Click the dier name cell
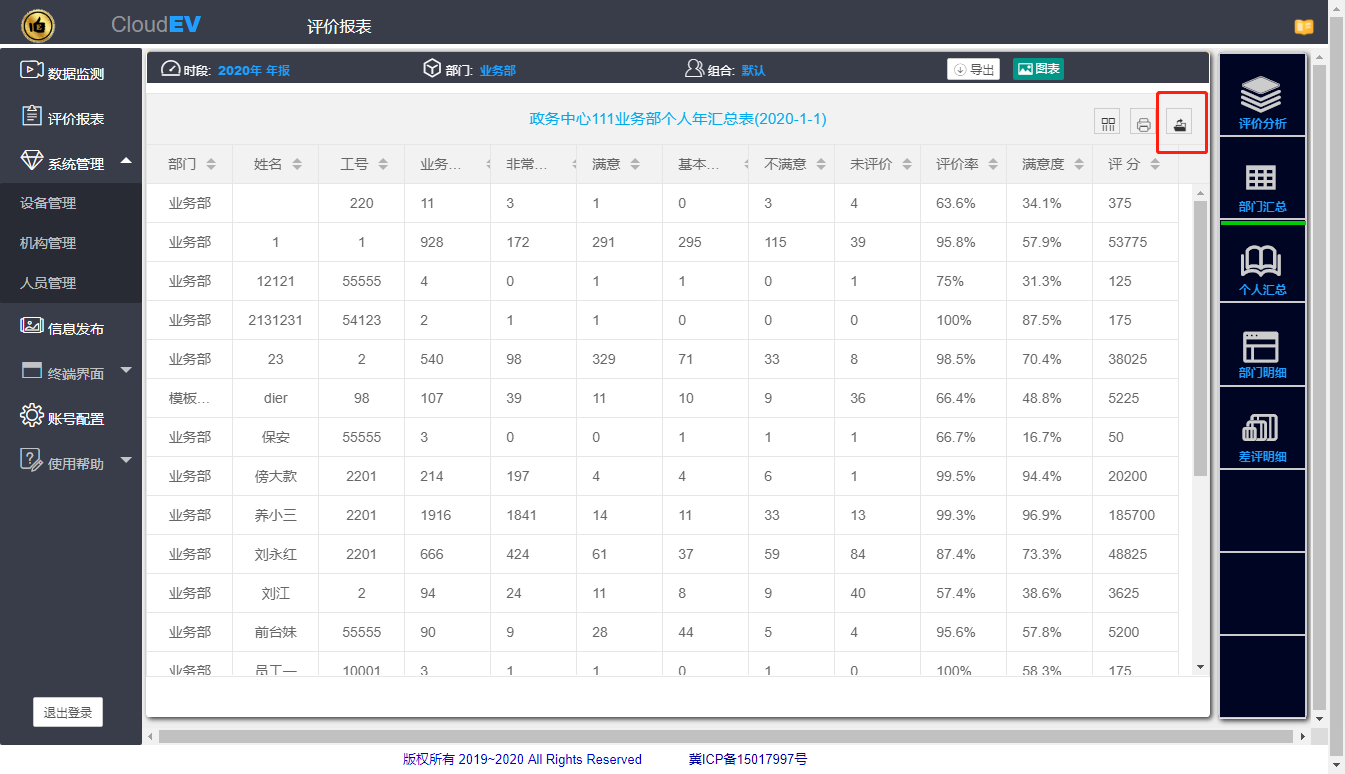 click(276, 398)
